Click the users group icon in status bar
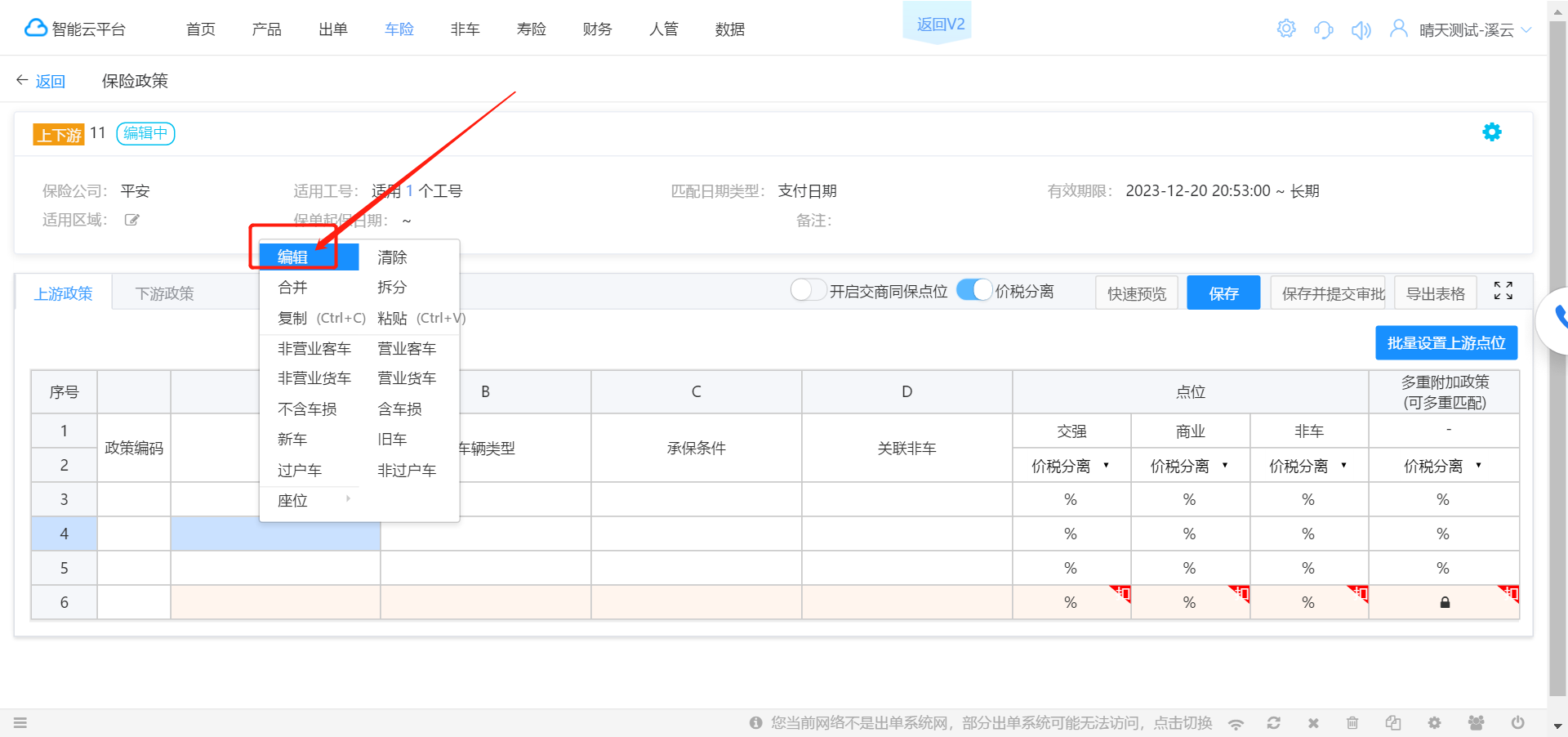1568x737 pixels. click(x=1476, y=722)
